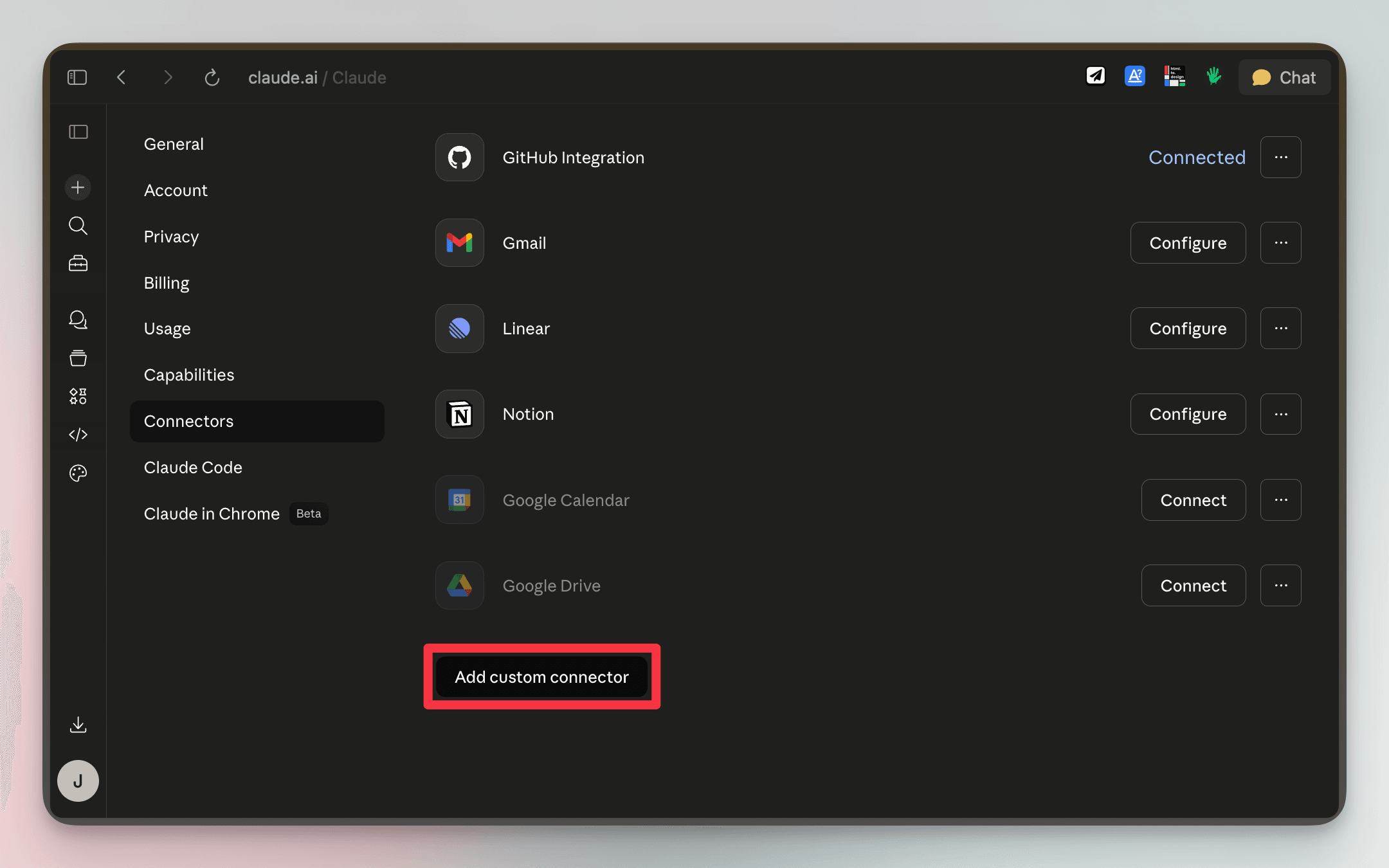This screenshot has height=868, width=1389.
Task: Click the Linear logo icon
Action: (x=460, y=328)
